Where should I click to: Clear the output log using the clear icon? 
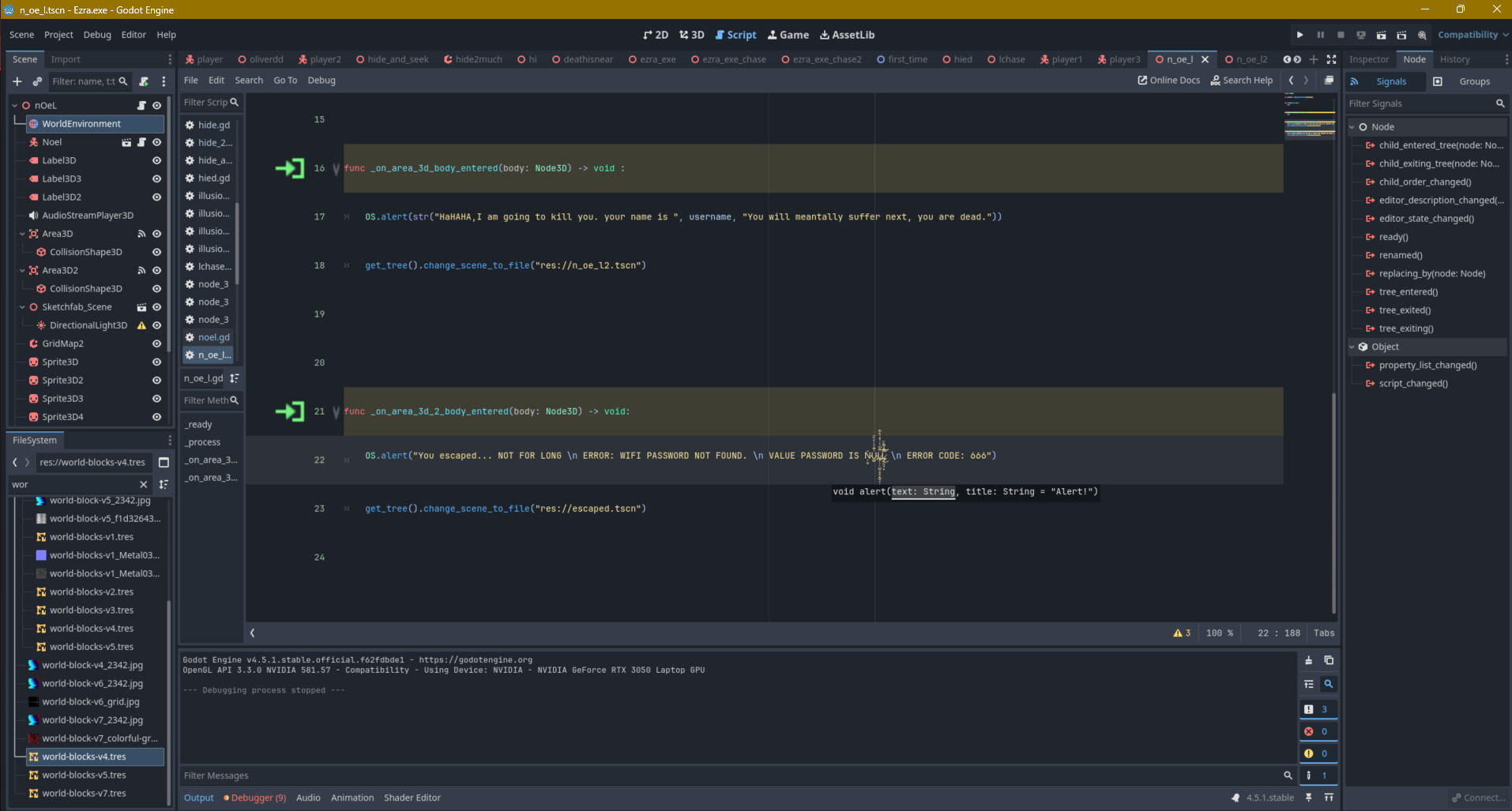(1308, 660)
